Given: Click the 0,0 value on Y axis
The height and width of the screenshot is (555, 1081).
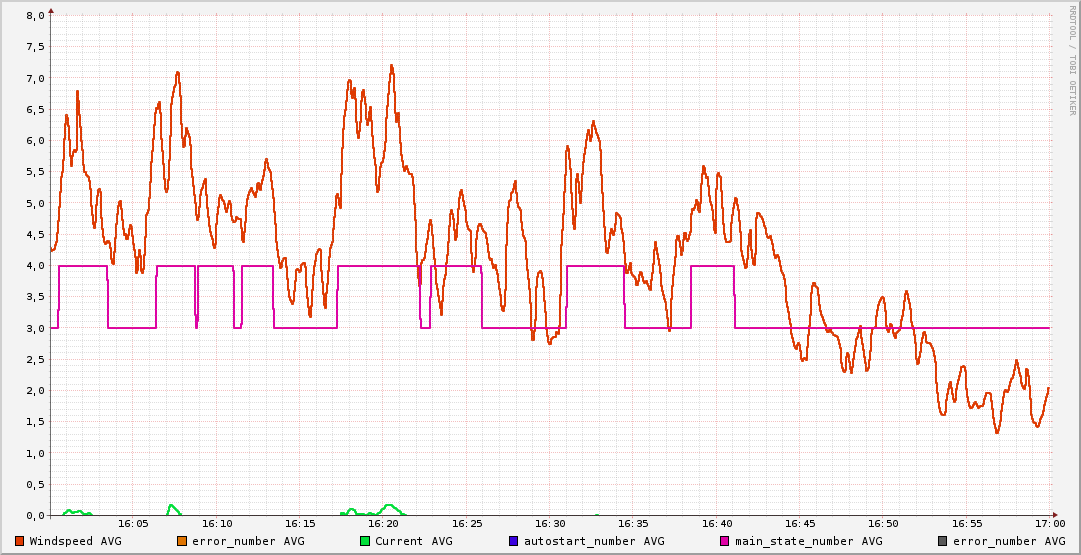Looking at the screenshot, I should 35,515.
